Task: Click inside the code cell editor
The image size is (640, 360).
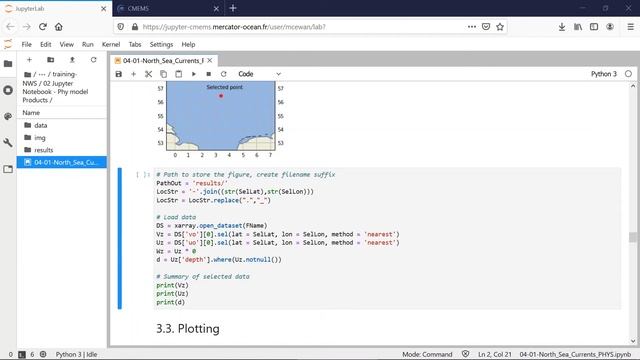Action: coord(387,238)
